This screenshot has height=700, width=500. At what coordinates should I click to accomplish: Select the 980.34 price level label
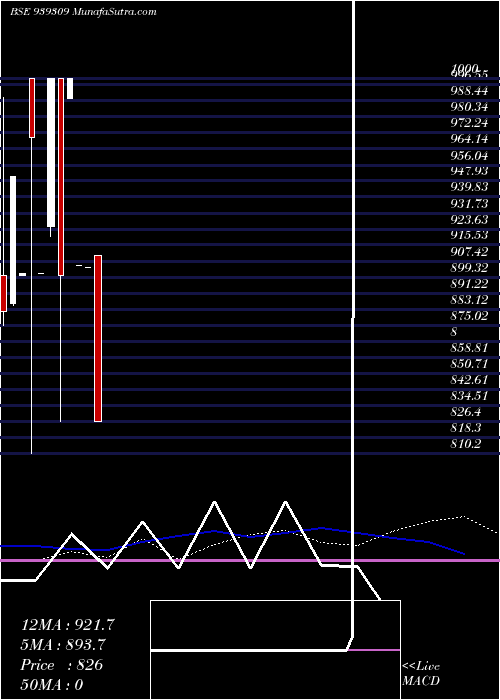469,107
